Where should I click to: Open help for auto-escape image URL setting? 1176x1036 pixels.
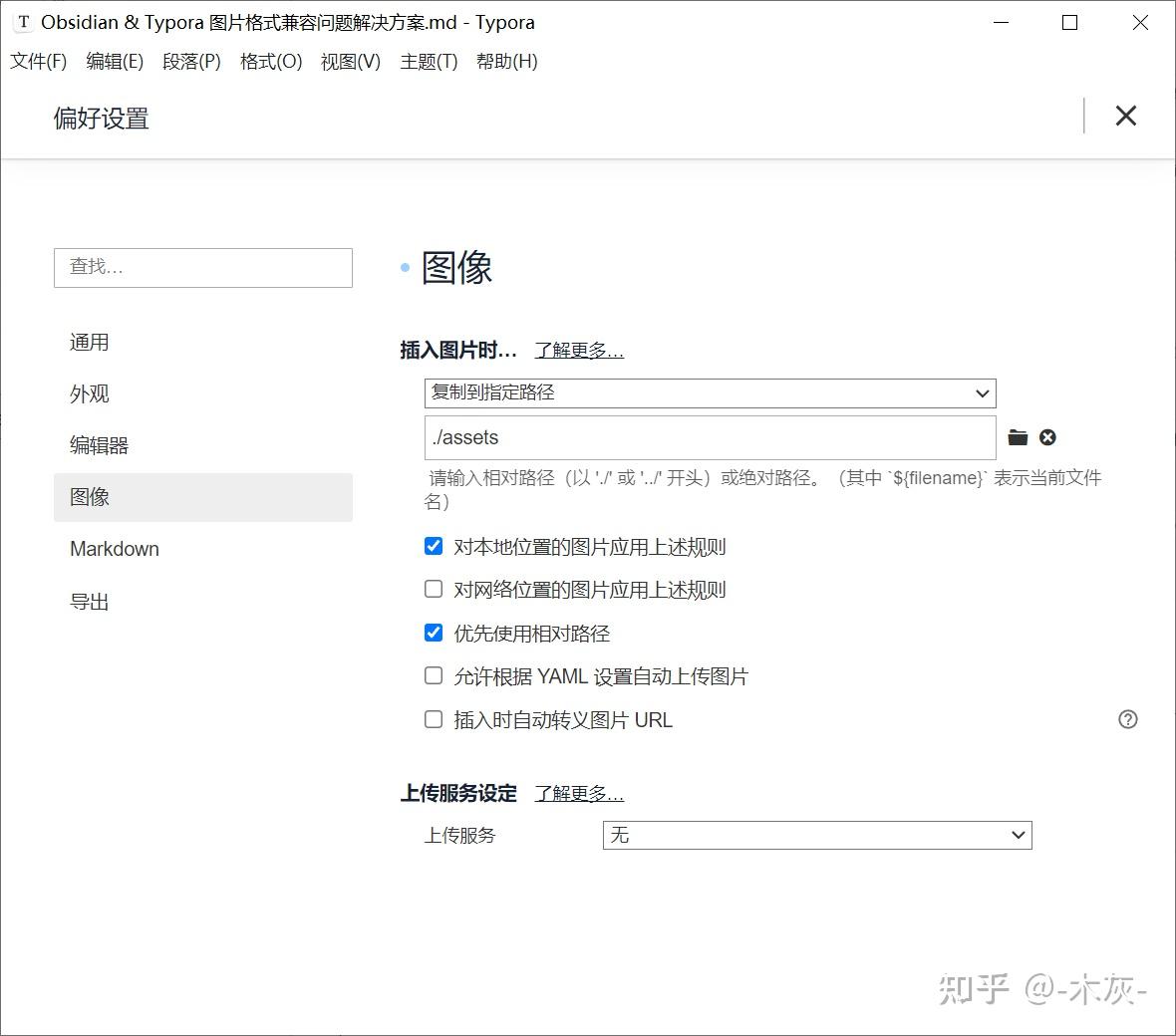point(1127,719)
